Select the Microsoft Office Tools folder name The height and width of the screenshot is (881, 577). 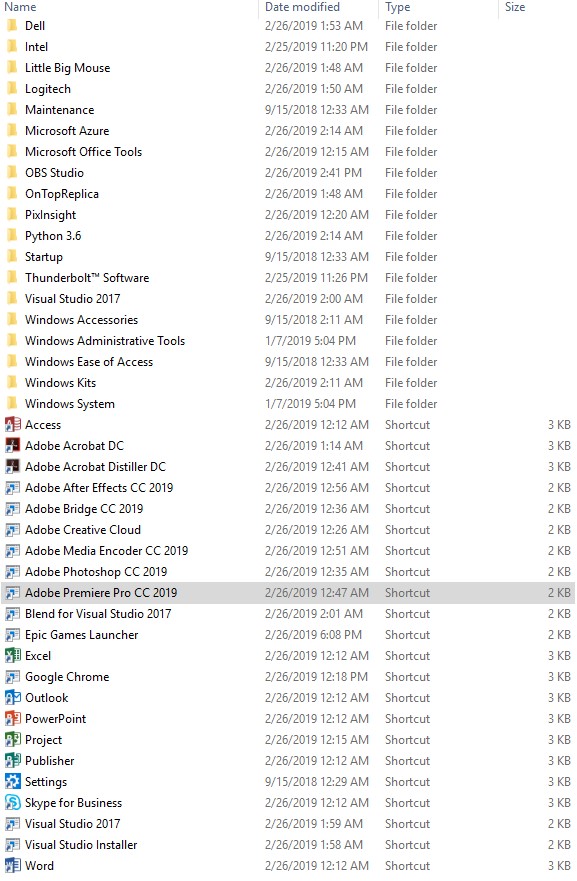83,152
